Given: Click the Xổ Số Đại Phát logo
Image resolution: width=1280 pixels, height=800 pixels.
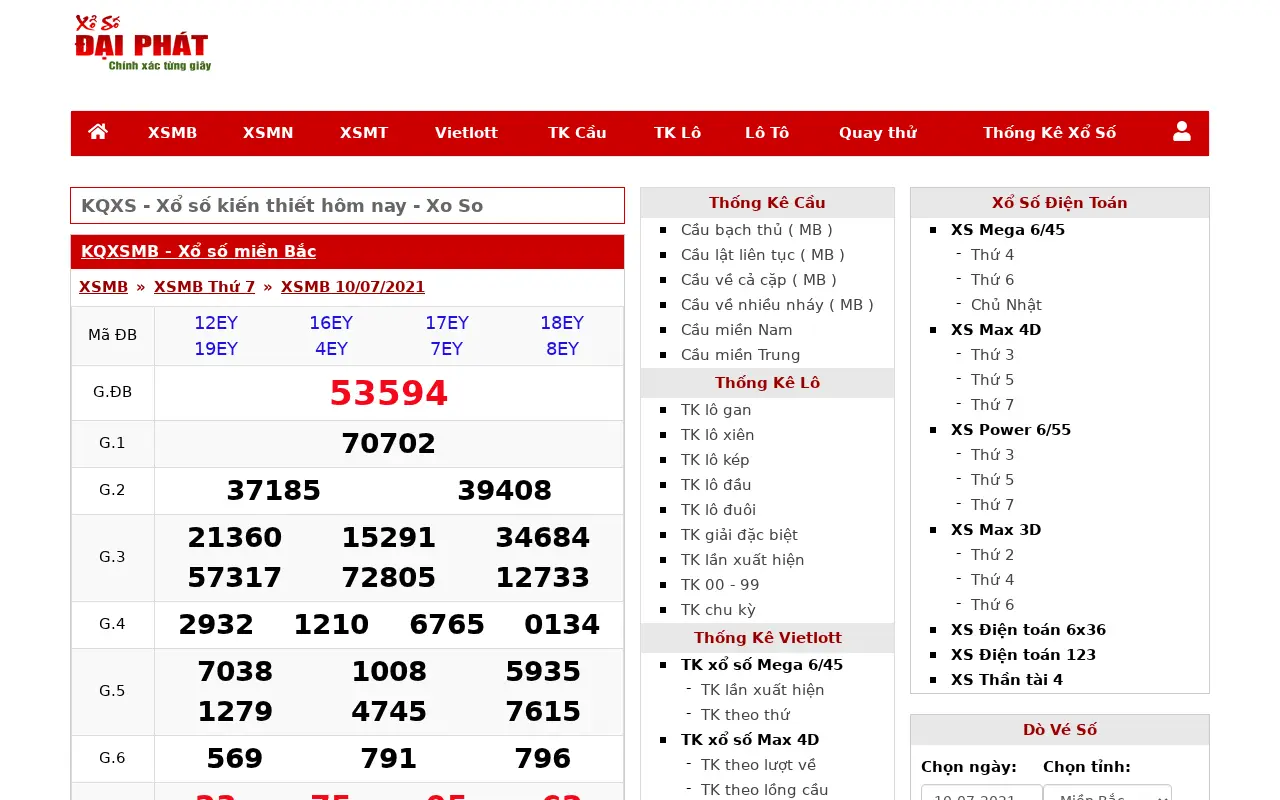Looking at the screenshot, I should click(x=142, y=43).
